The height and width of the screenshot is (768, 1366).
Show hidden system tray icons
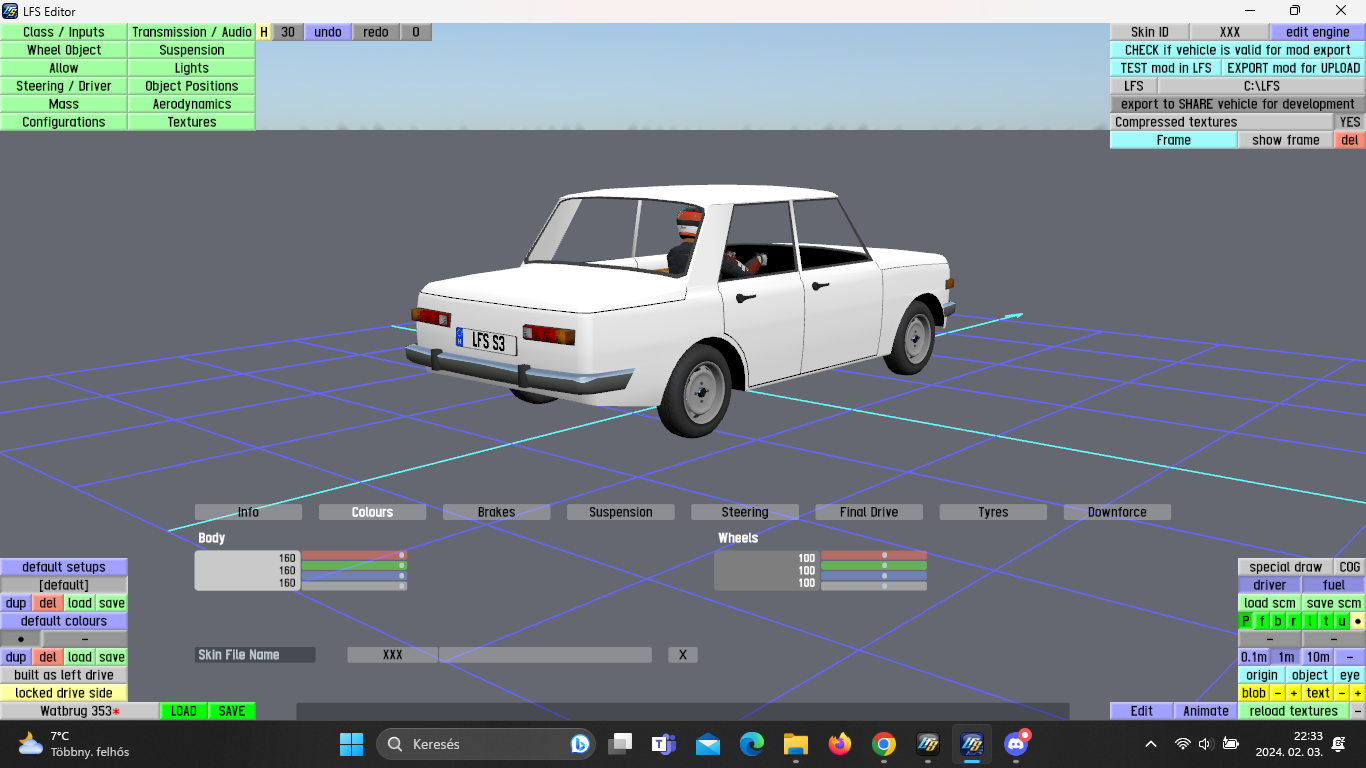[x=1151, y=744]
